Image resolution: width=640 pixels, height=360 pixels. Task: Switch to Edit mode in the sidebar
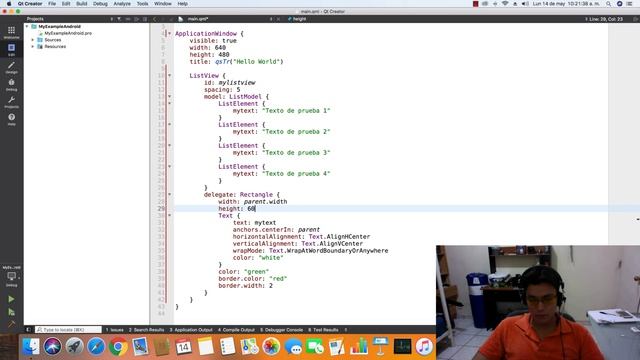[11, 49]
